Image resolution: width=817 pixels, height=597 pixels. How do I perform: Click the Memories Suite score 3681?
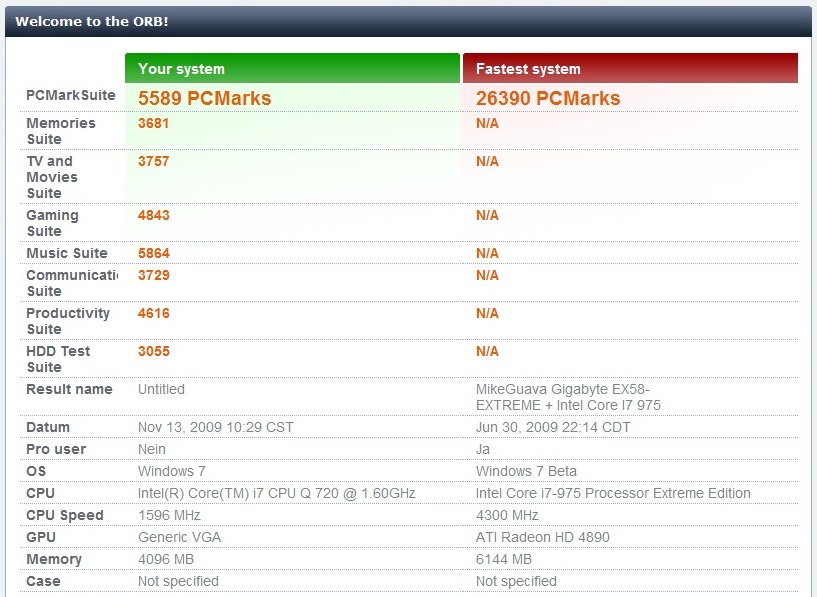point(153,123)
